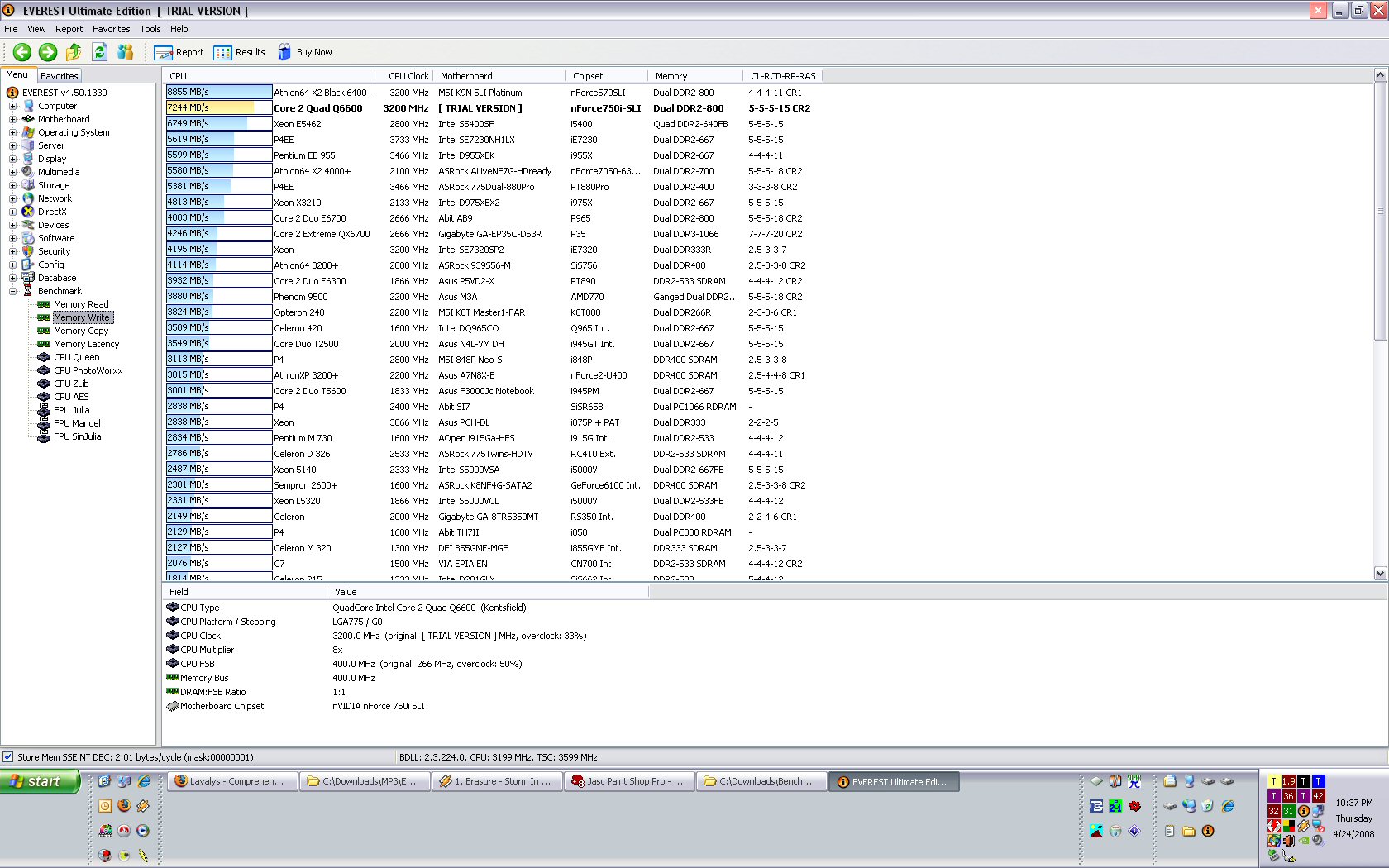The height and width of the screenshot is (868, 1389).
Task: Open the C:\Downloads\Bench taskbar folder
Action: coord(761,781)
